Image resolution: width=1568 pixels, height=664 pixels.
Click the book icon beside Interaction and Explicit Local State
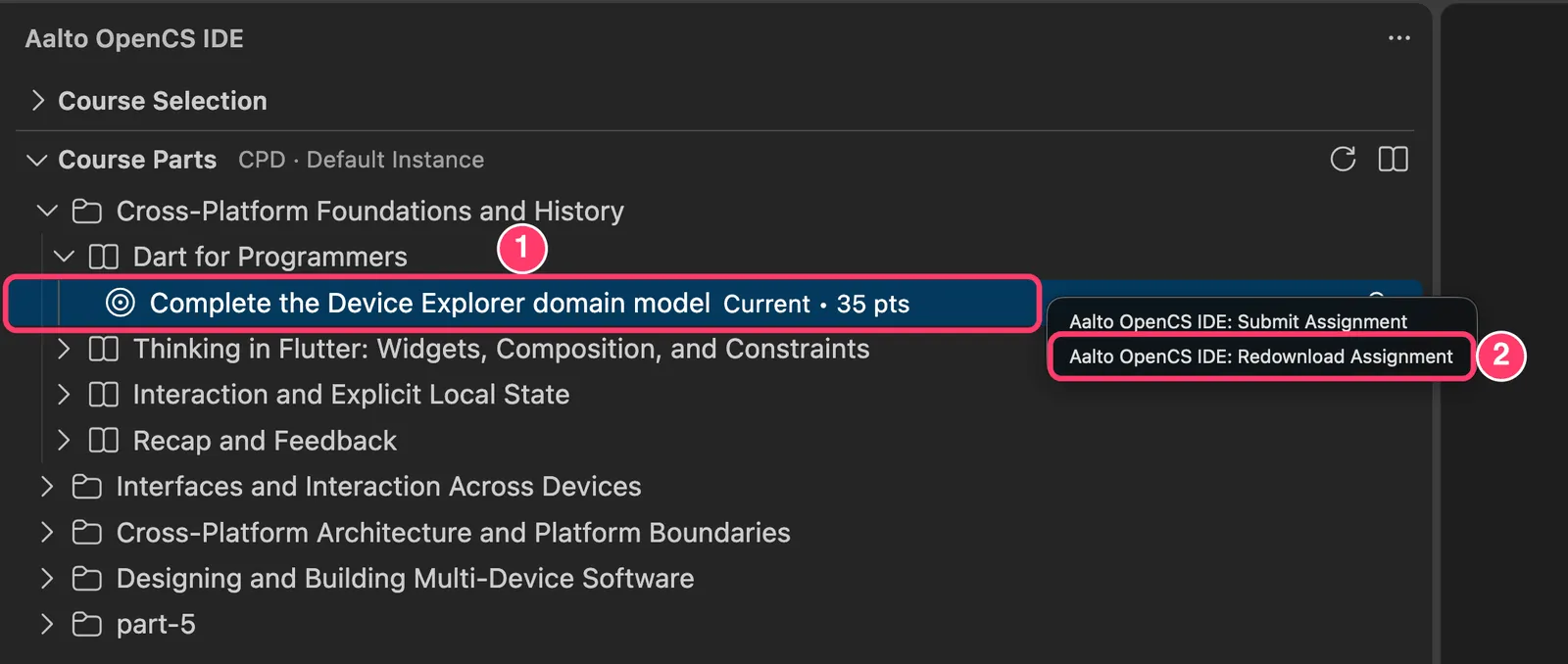pos(104,395)
